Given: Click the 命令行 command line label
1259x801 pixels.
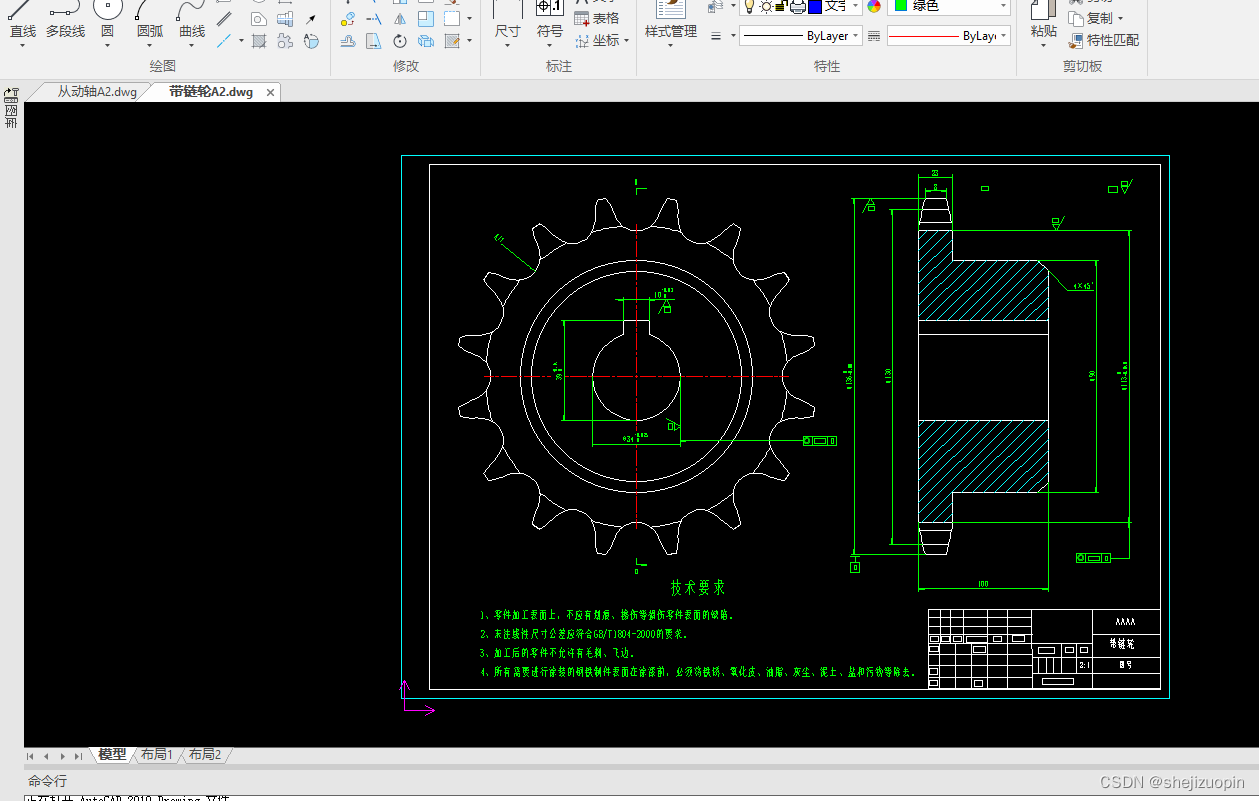Looking at the screenshot, I should click(x=47, y=781).
